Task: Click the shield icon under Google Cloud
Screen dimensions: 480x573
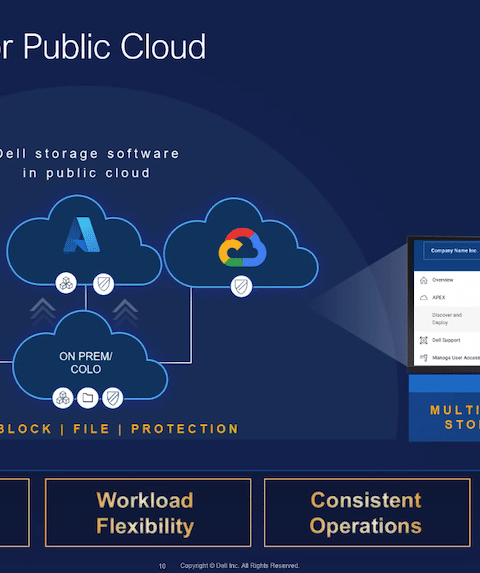Action: tap(241, 286)
